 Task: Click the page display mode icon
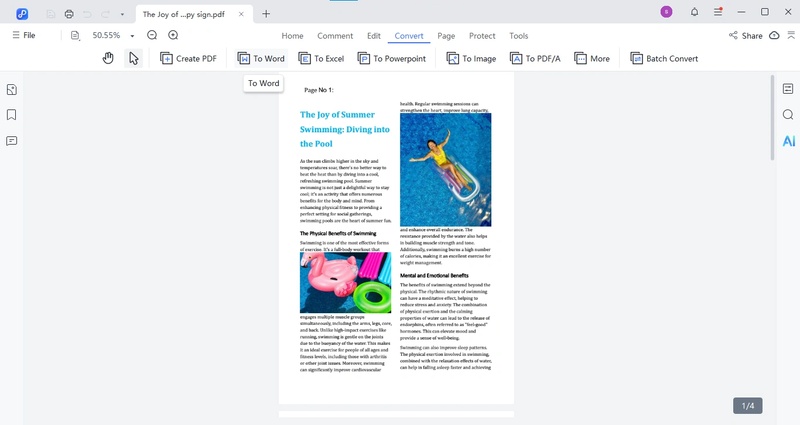pyautogui.click(x=75, y=35)
